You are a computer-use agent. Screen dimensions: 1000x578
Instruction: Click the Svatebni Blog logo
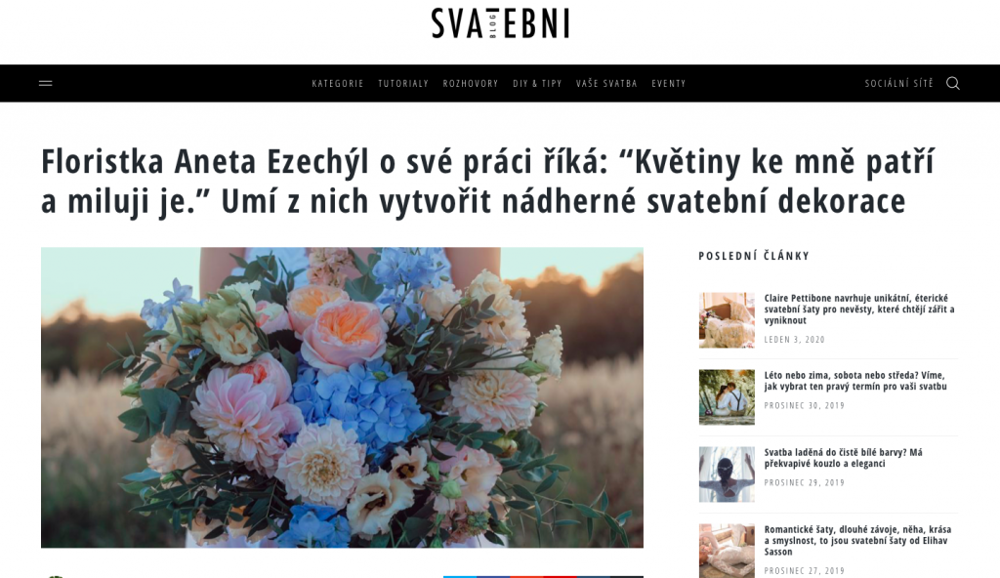pyautogui.click(x=500, y=24)
